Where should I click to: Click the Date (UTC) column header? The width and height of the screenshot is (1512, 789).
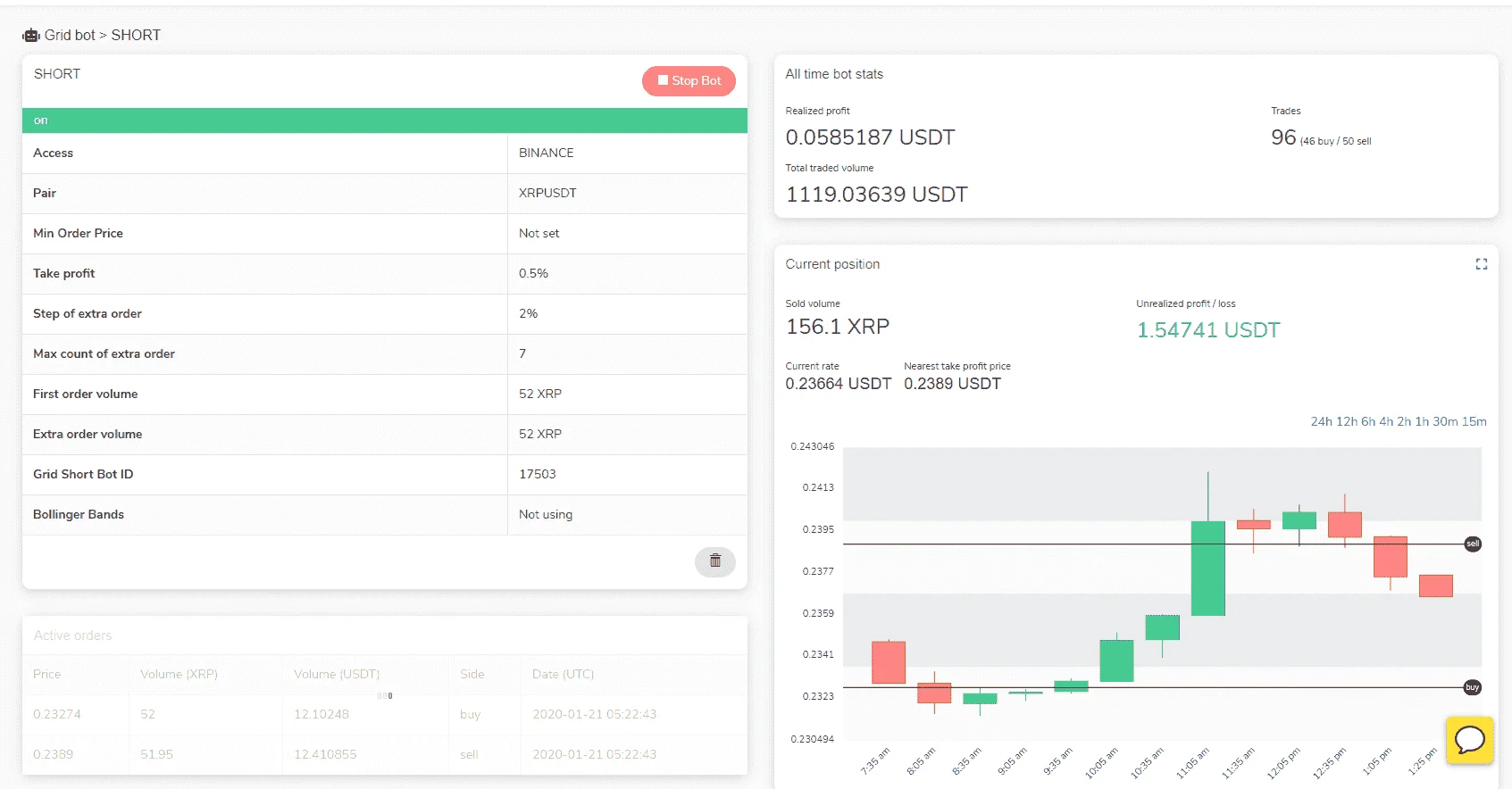click(563, 674)
